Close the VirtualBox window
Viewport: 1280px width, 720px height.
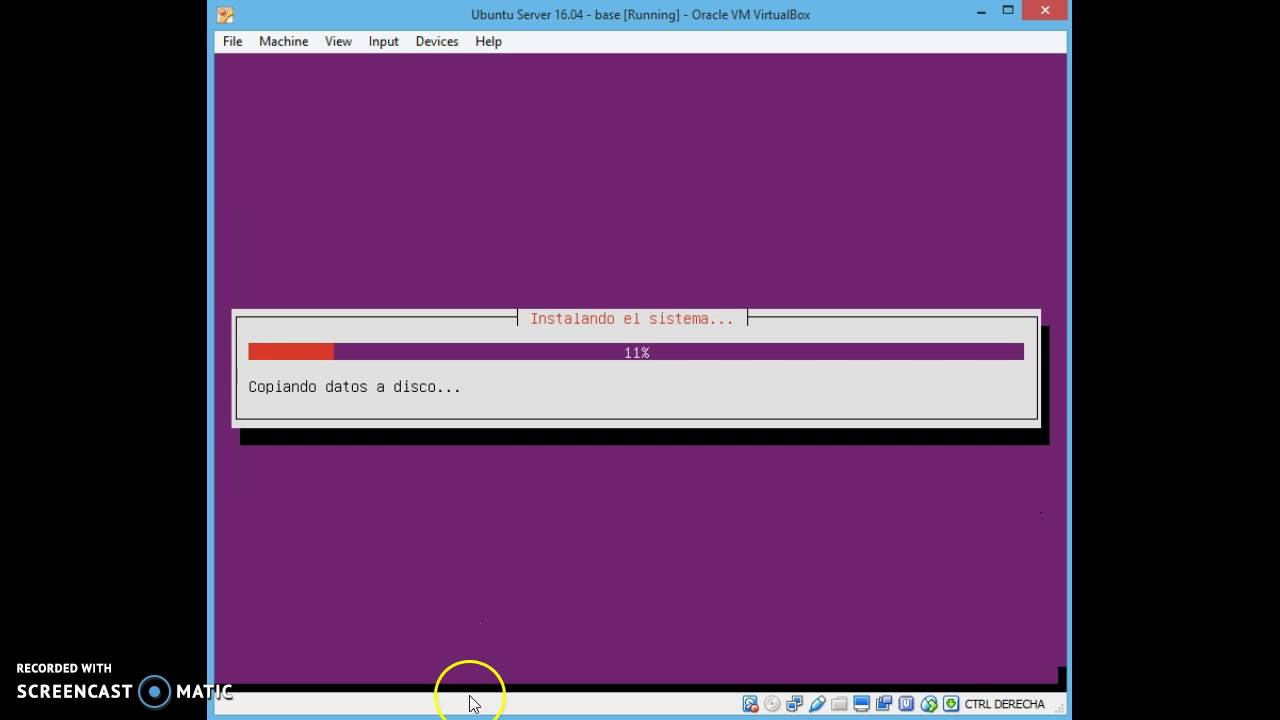1045,11
